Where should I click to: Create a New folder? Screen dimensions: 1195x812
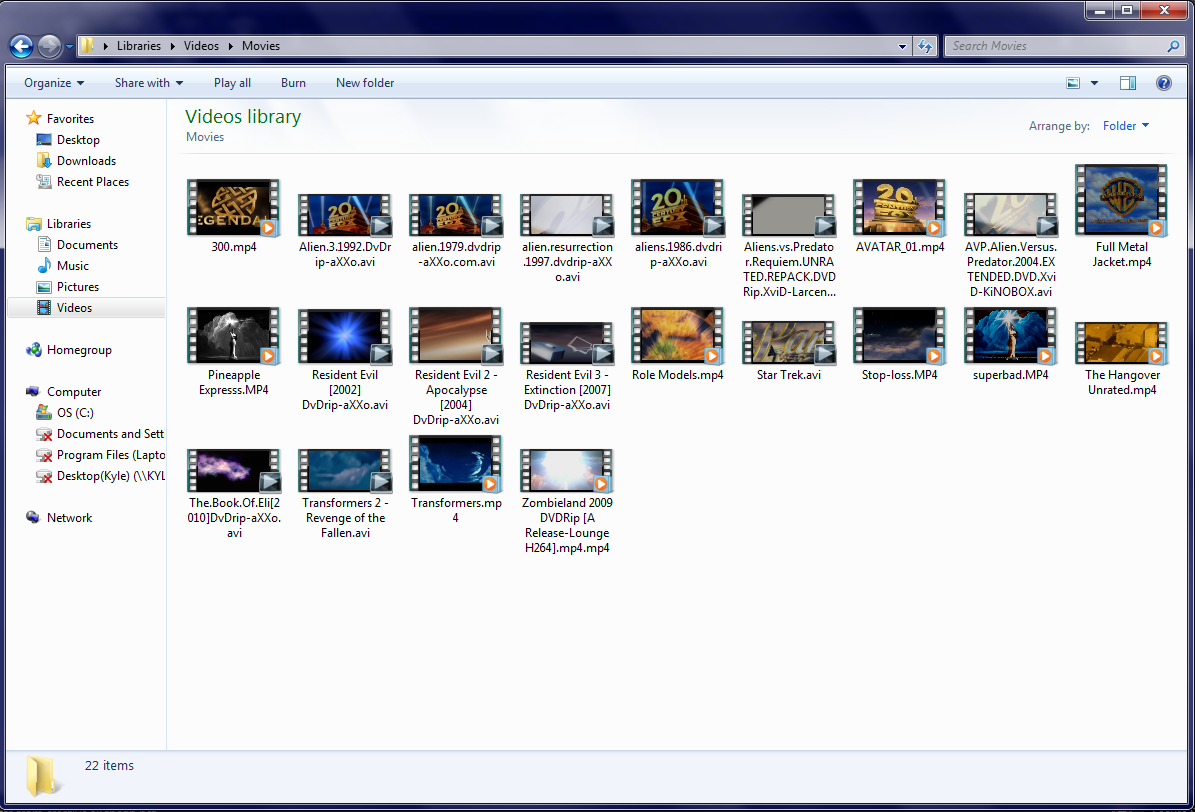(365, 83)
